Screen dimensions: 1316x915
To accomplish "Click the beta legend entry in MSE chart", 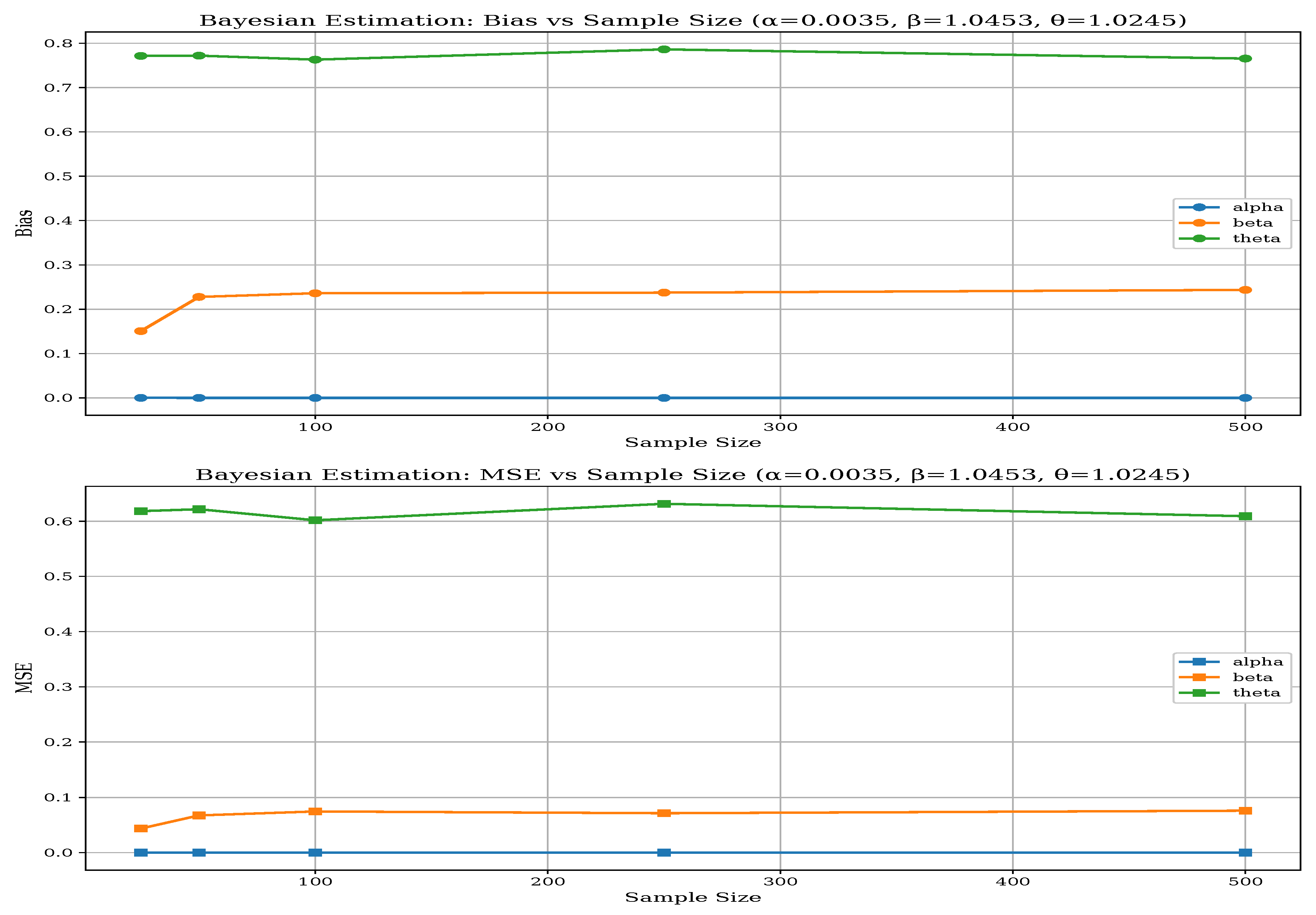I will (x=1252, y=678).
